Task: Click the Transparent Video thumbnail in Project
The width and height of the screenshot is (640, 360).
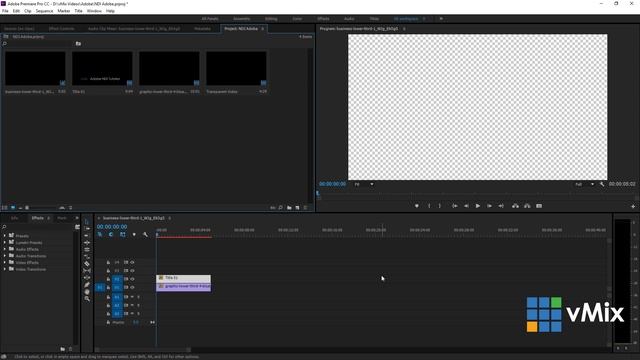Action: pos(236,69)
